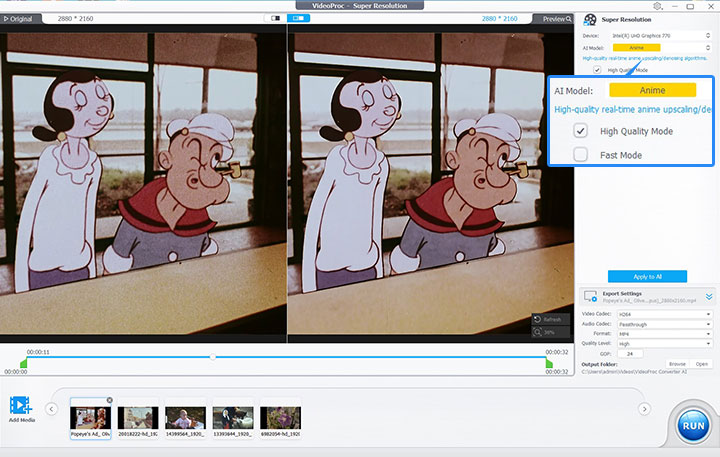Click the Preview magnifier button
Viewport: 720px width, 457px height.
tap(557, 19)
